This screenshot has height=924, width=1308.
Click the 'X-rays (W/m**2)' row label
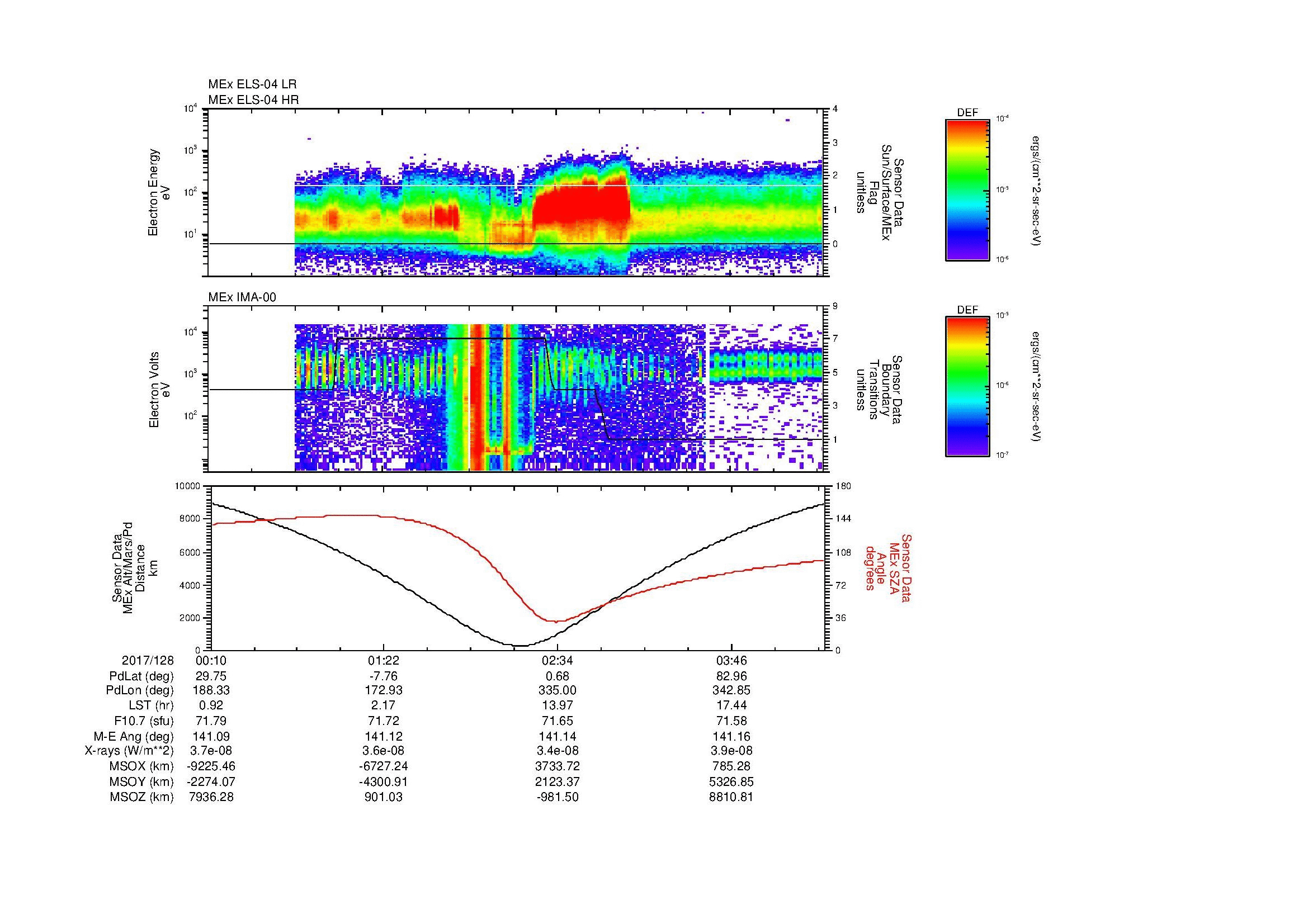click(x=129, y=751)
